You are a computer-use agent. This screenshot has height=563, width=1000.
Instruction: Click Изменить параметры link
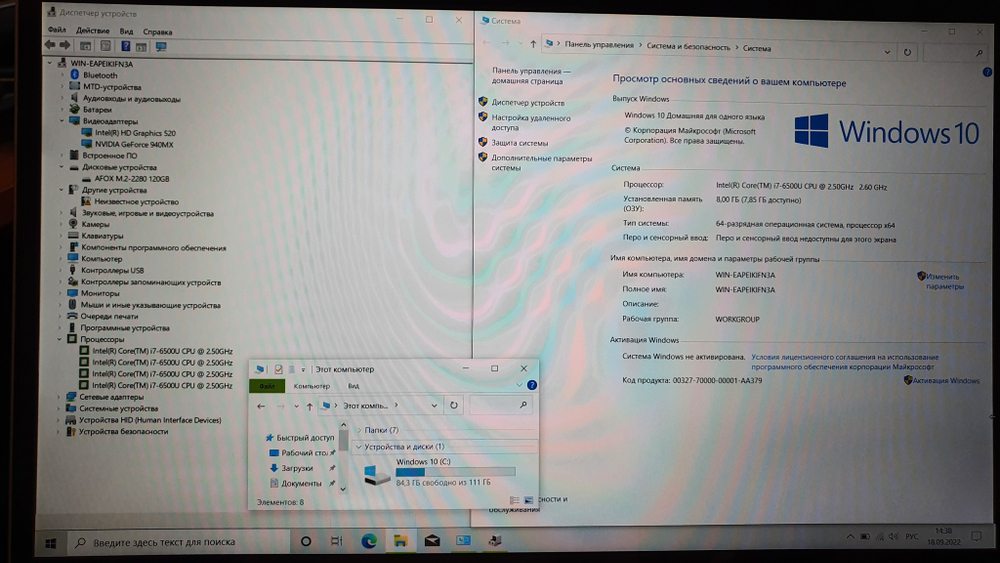click(944, 281)
